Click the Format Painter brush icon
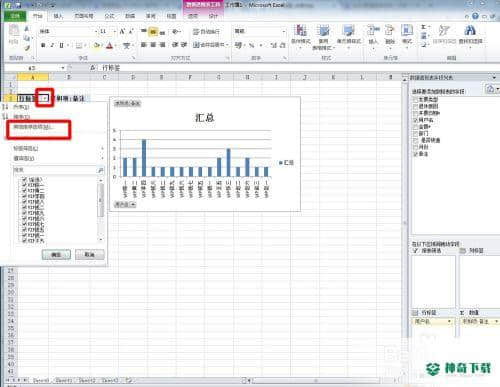500x387 pixels. (27, 48)
